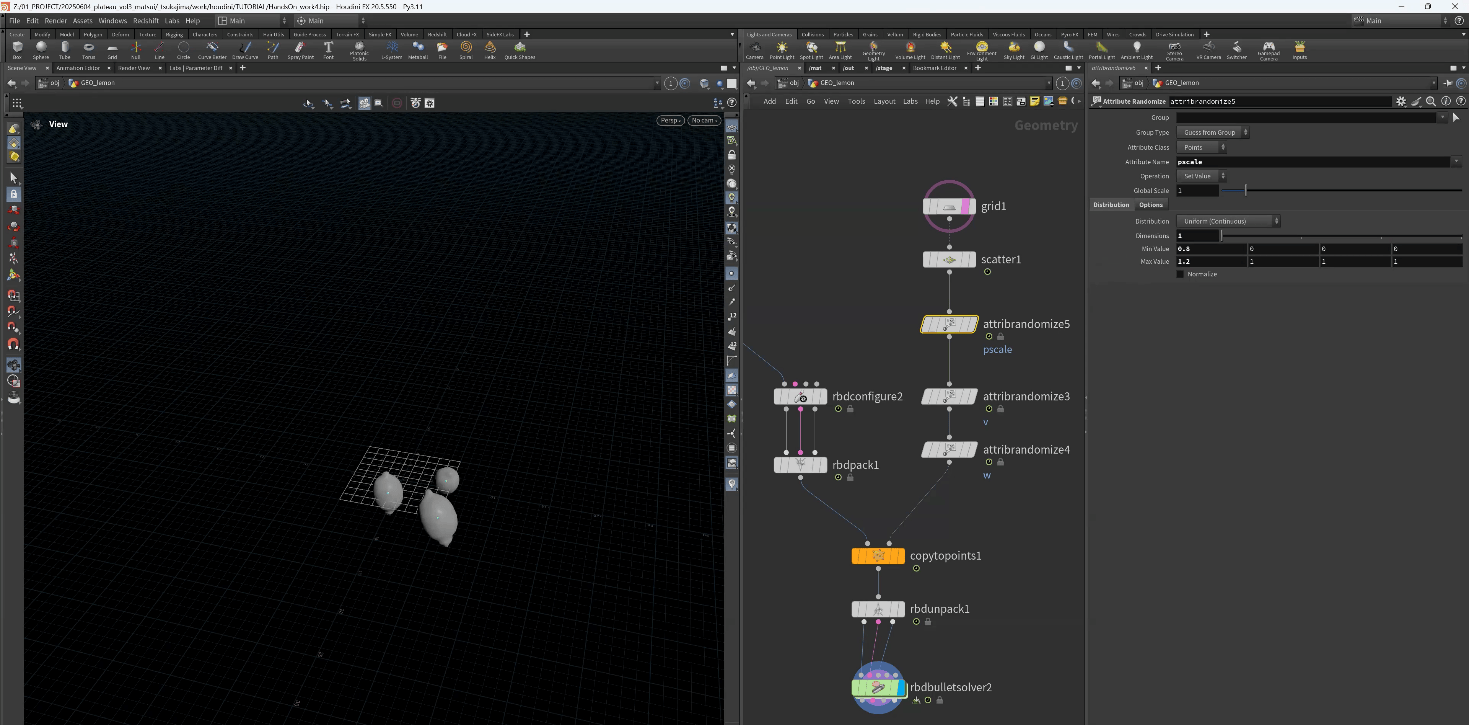Open the Render menu
The height and width of the screenshot is (725, 1469).
(56, 20)
